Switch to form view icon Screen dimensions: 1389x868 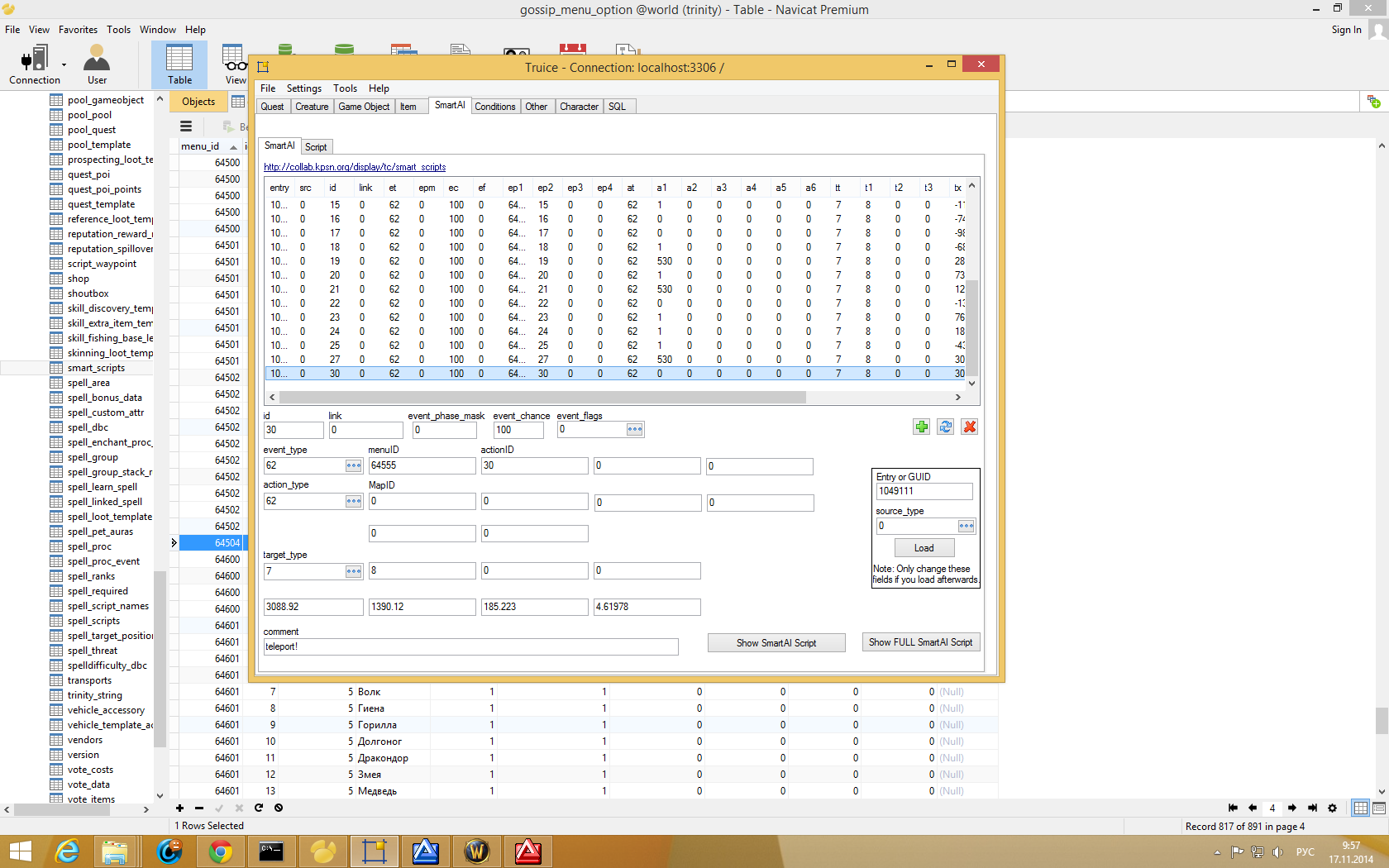1379,808
